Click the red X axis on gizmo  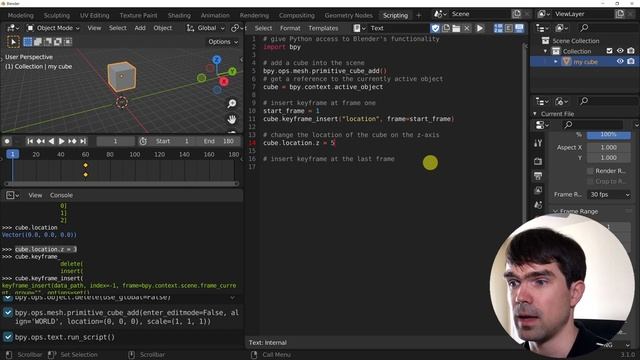tap(223, 82)
